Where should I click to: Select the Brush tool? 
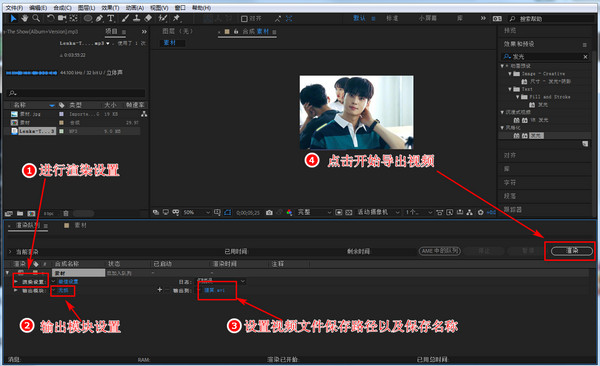[x=126, y=18]
